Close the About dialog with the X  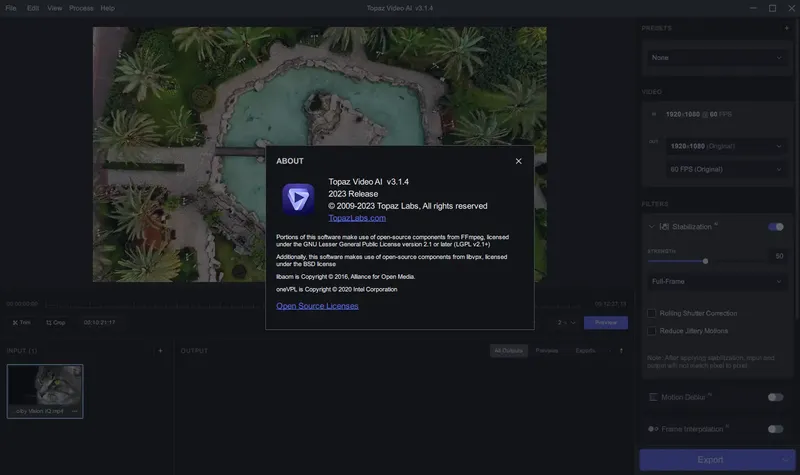click(x=518, y=161)
